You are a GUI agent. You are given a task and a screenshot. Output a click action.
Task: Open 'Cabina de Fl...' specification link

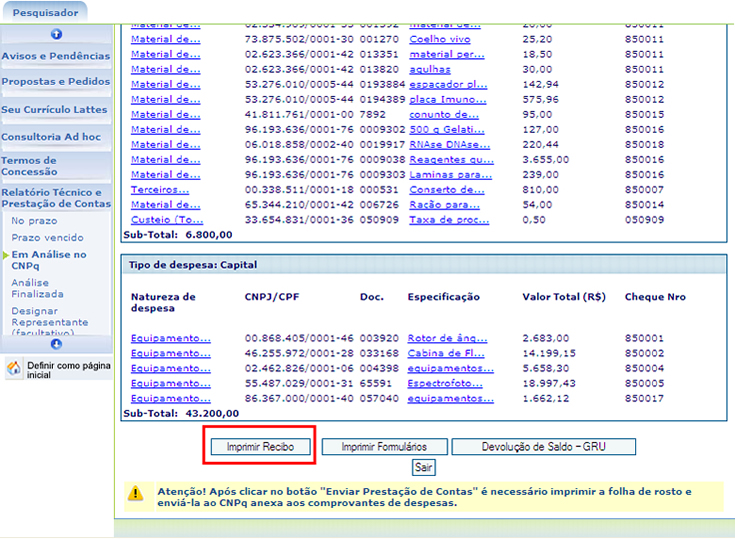446,353
